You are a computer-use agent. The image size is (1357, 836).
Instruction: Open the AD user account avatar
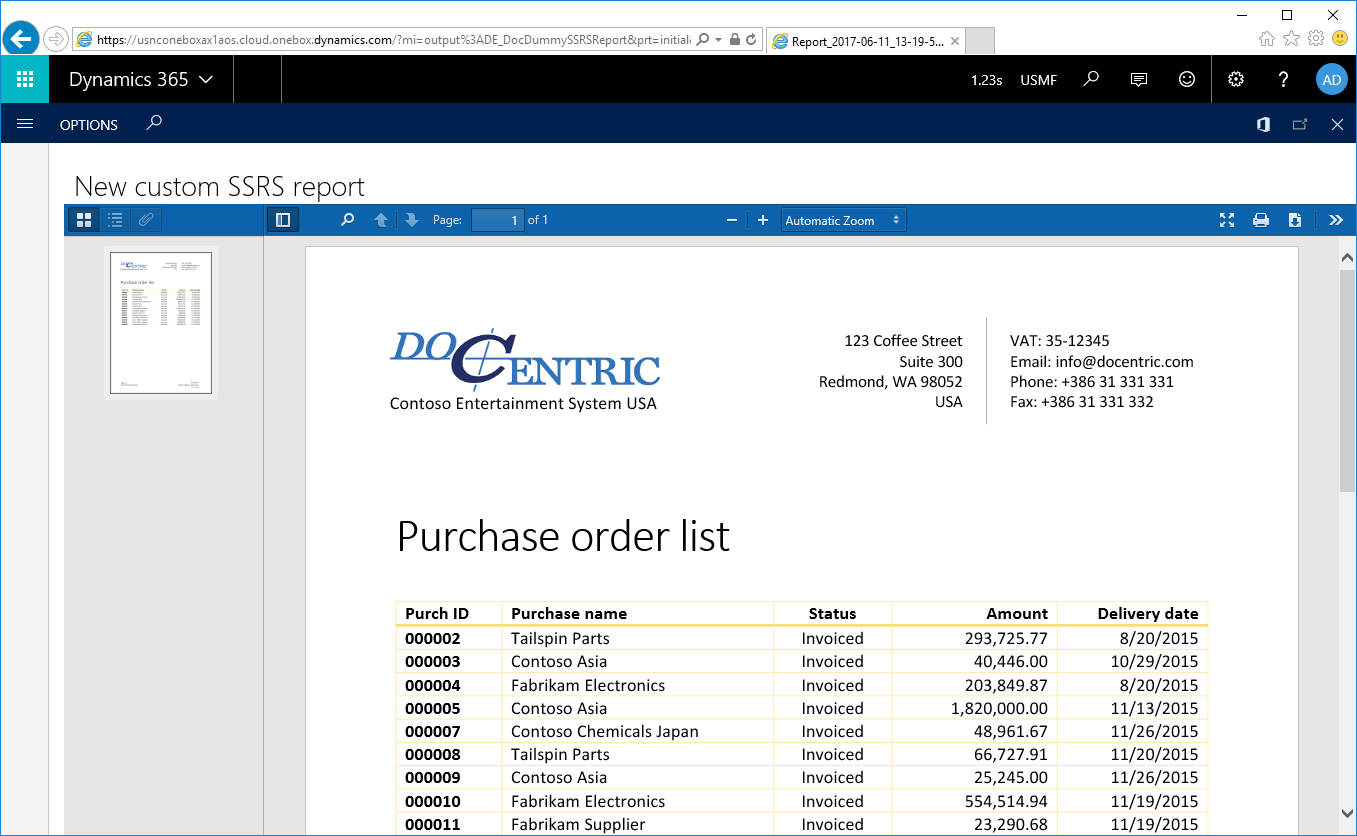coord(1331,80)
